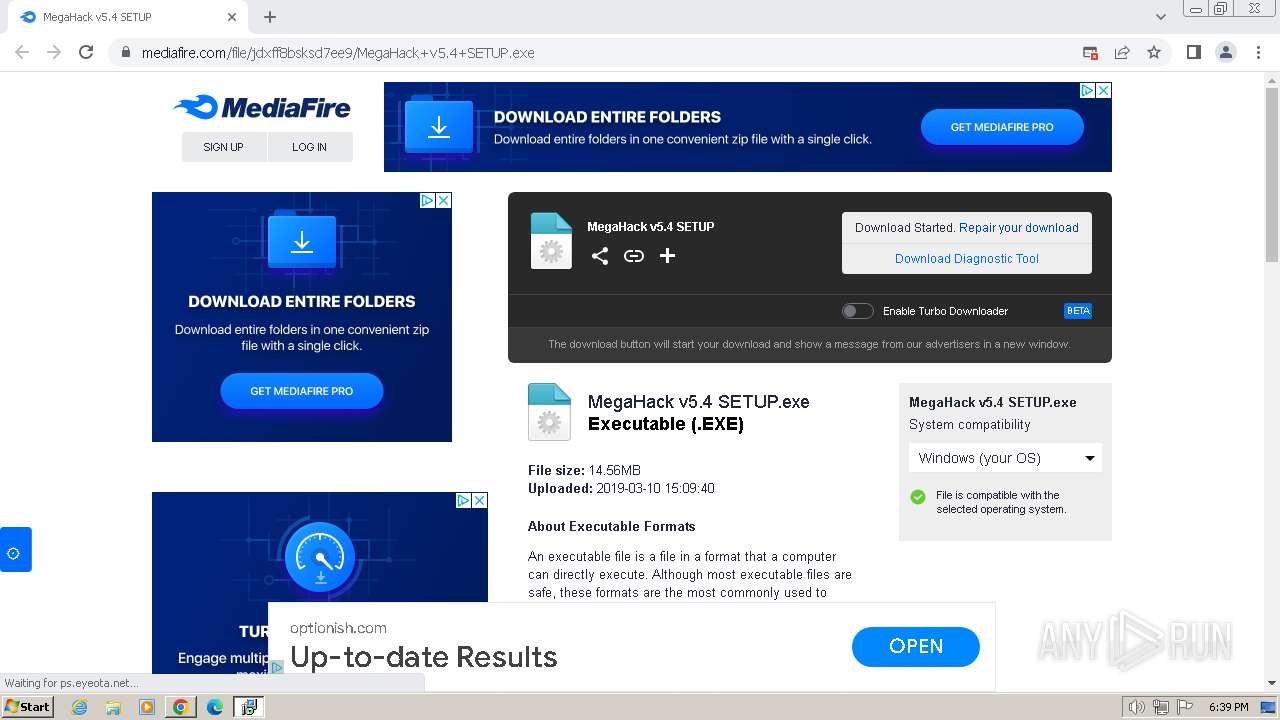Image resolution: width=1280 pixels, height=720 pixels.
Task: Click the site lock icon
Action: 126,52
